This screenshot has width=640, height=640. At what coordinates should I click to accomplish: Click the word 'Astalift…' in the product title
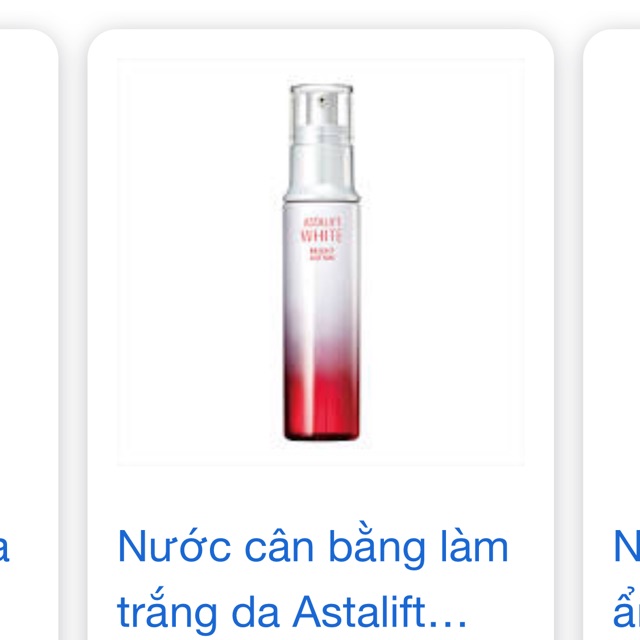tap(380, 612)
